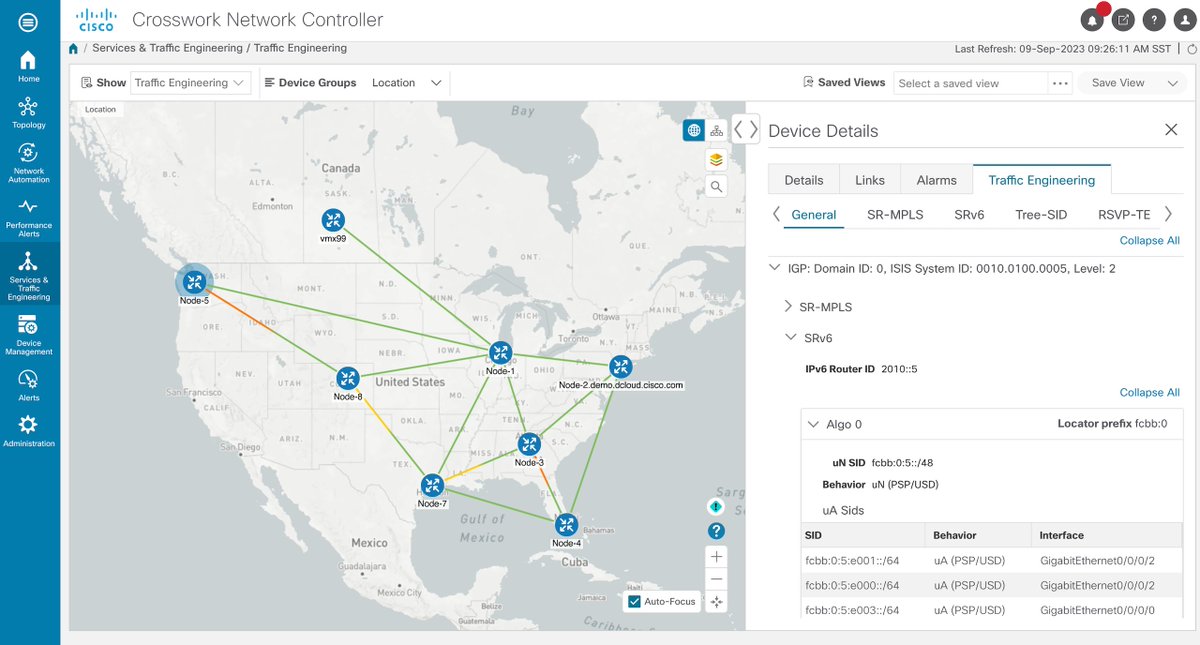Collapse the IGP Domain ID section
The image size is (1200, 645).
(x=775, y=268)
